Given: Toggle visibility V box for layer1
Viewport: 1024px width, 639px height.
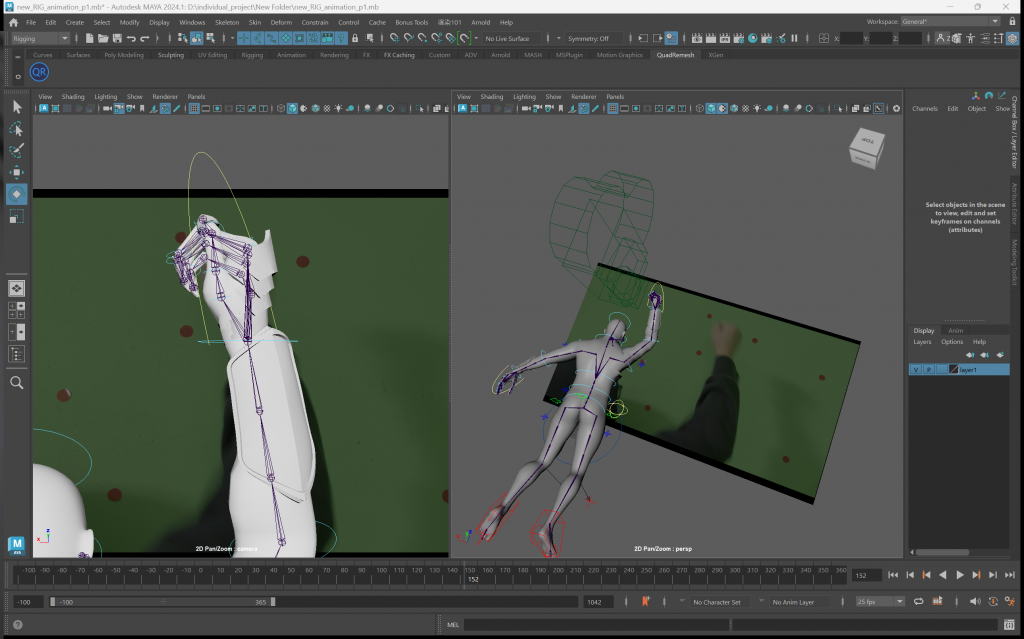Looking at the screenshot, I should point(916,370).
